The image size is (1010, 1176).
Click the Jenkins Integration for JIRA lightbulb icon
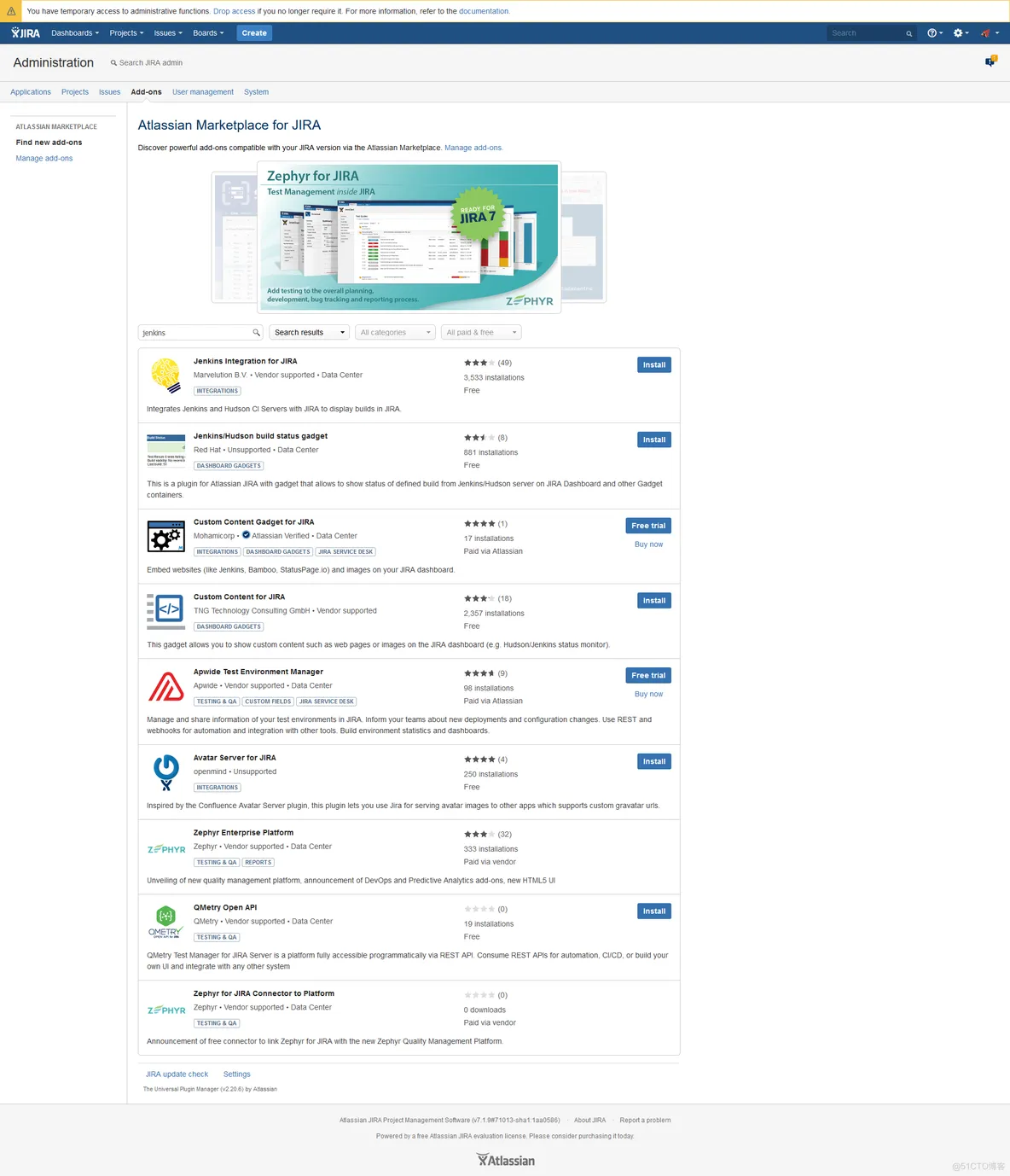pyautogui.click(x=165, y=376)
